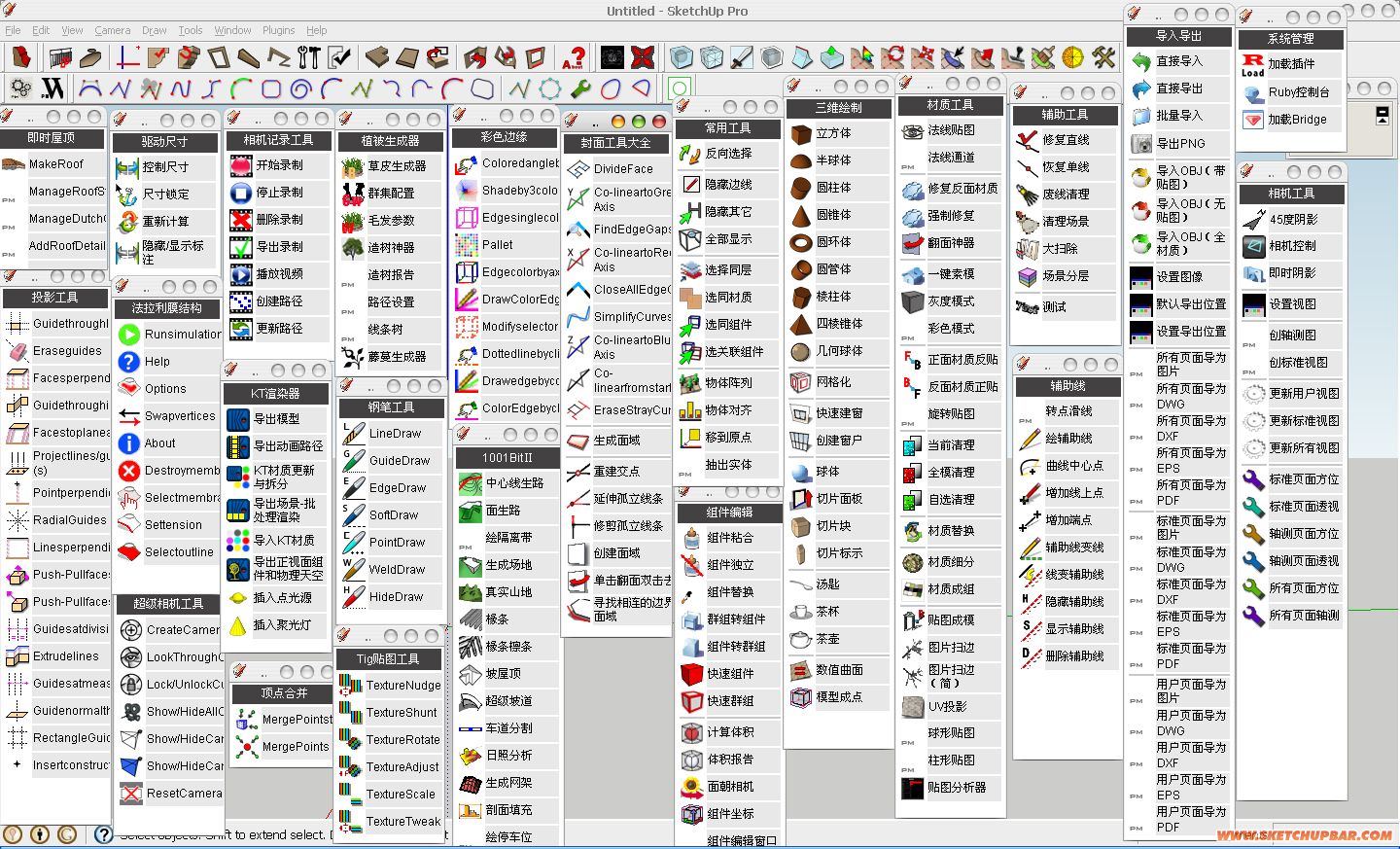Open the 相机控制 camera control icon

(1254, 247)
